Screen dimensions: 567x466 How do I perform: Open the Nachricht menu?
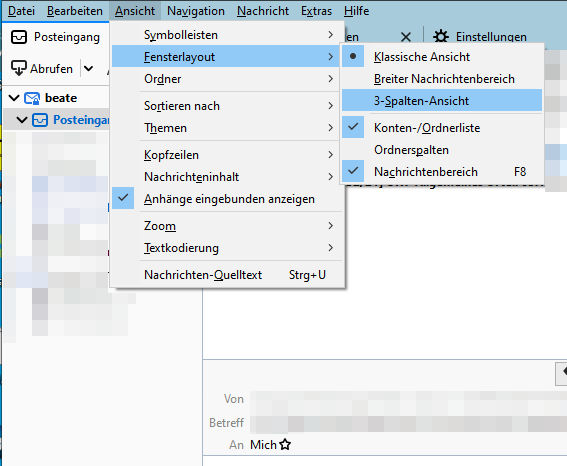[263, 11]
